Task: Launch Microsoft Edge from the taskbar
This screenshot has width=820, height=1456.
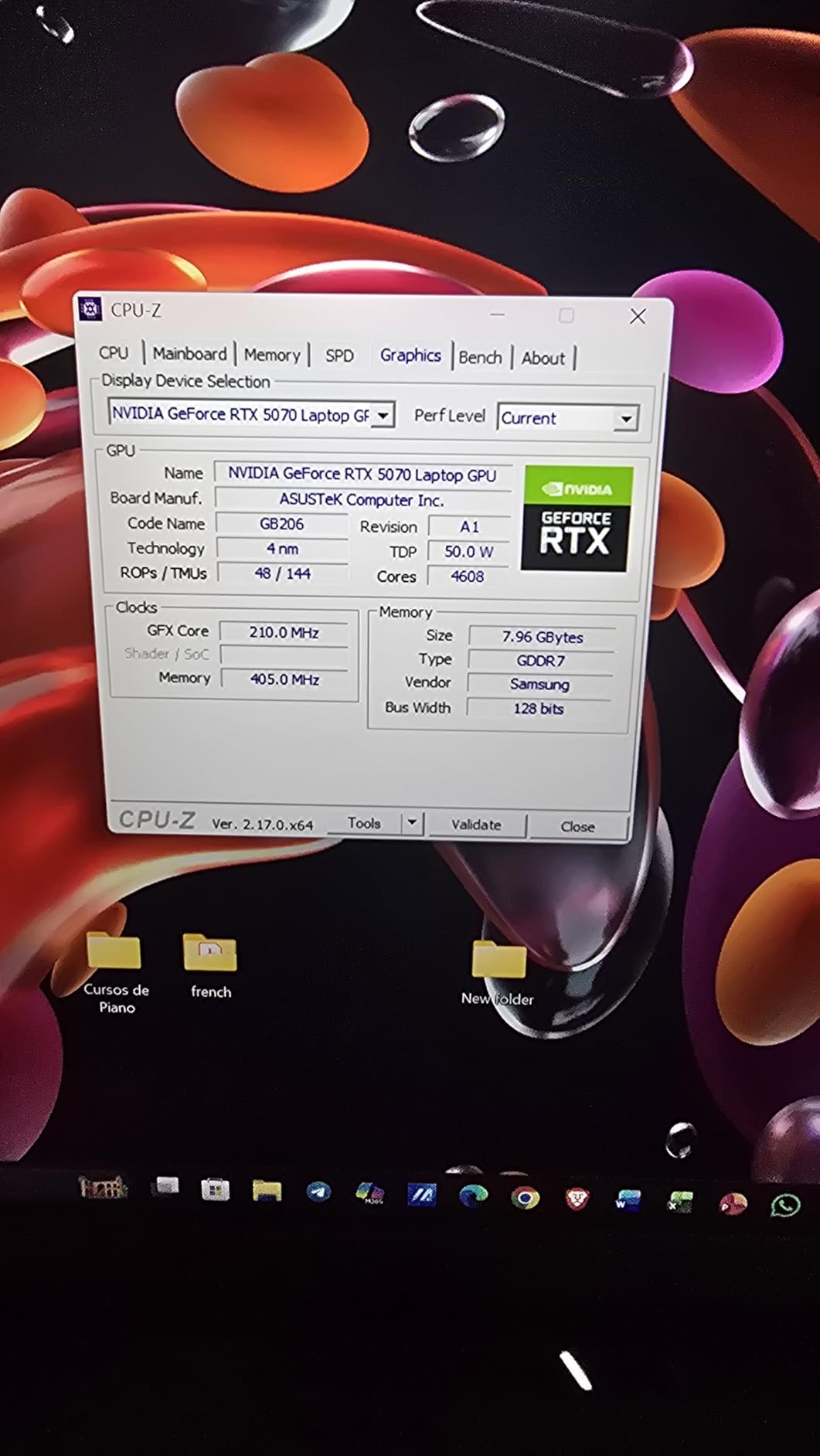Action: pos(473,1196)
